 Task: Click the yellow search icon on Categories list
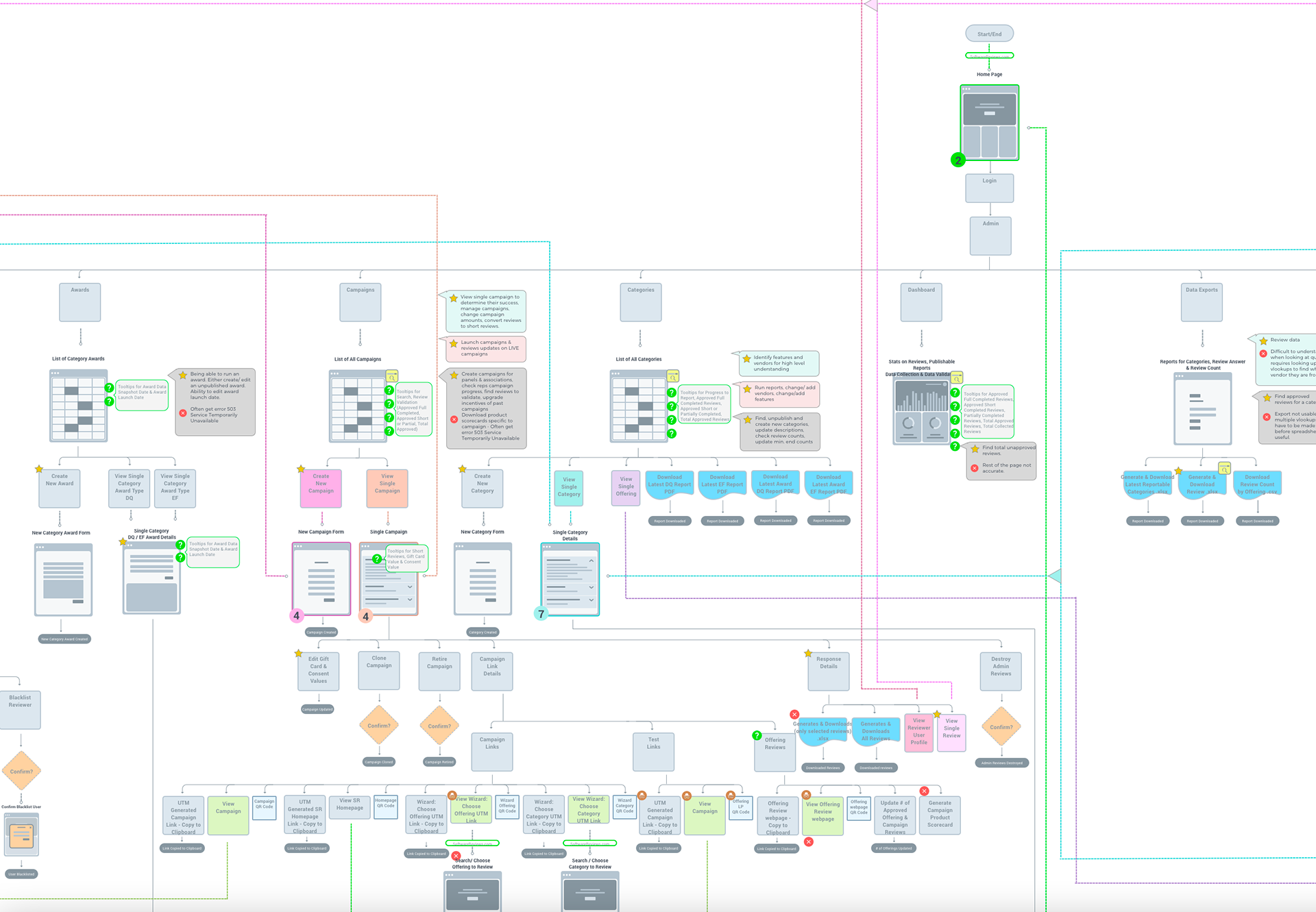click(x=672, y=377)
